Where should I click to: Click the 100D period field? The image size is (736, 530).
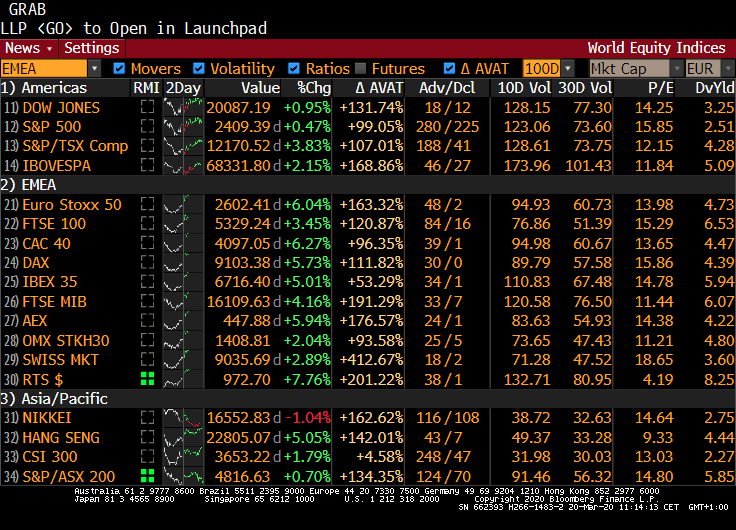(x=542, y=69)
